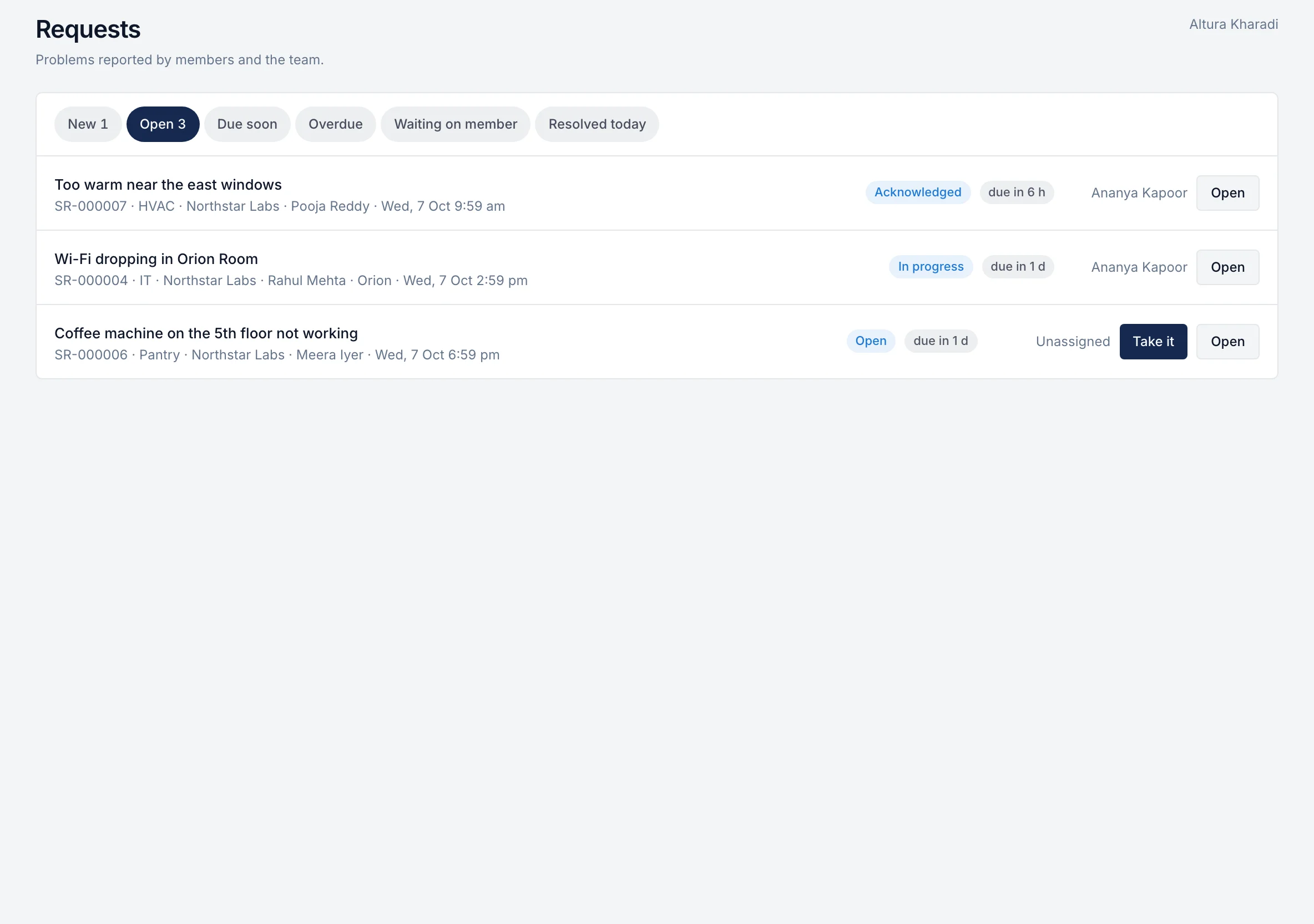
Task: Click the Altura Kharadi location name
Action: click(x=1234, y=24)
